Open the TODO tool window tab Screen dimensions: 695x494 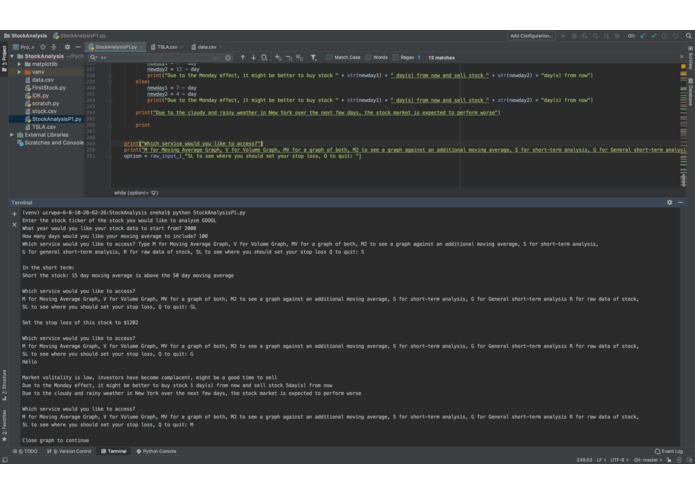coord(25,451)
